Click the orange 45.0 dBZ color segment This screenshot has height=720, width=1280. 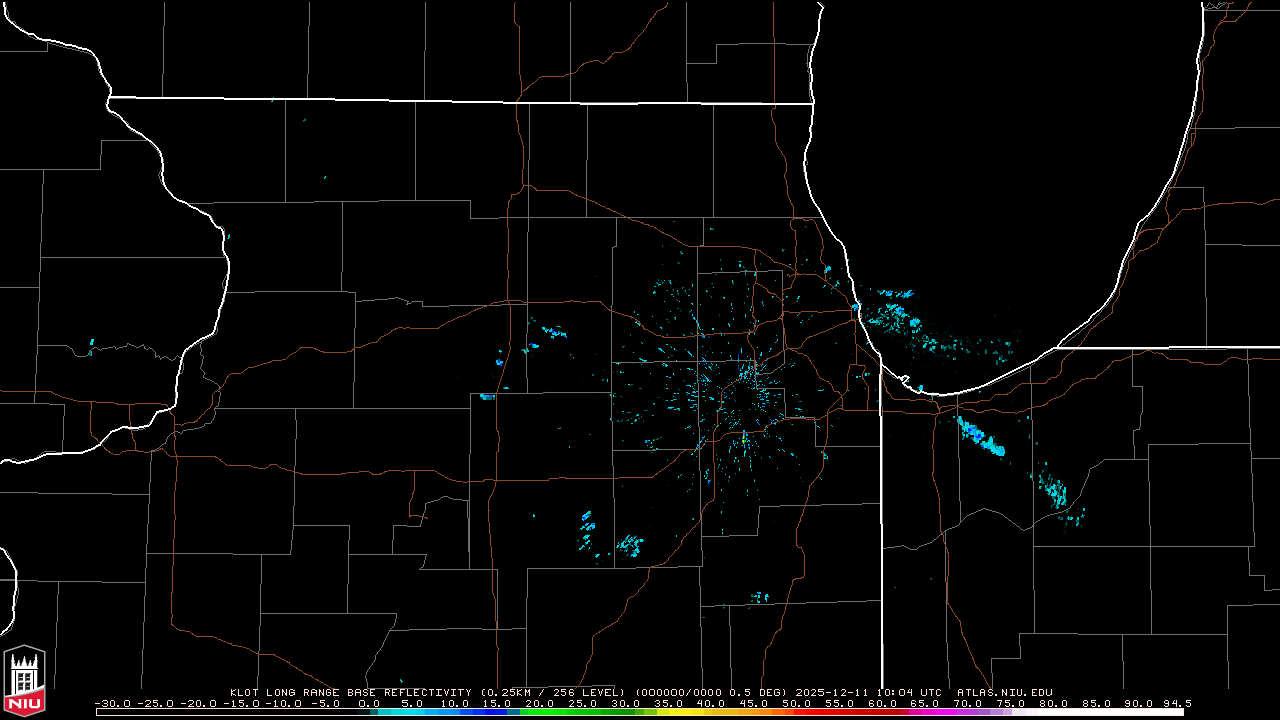tap(753, 712)
